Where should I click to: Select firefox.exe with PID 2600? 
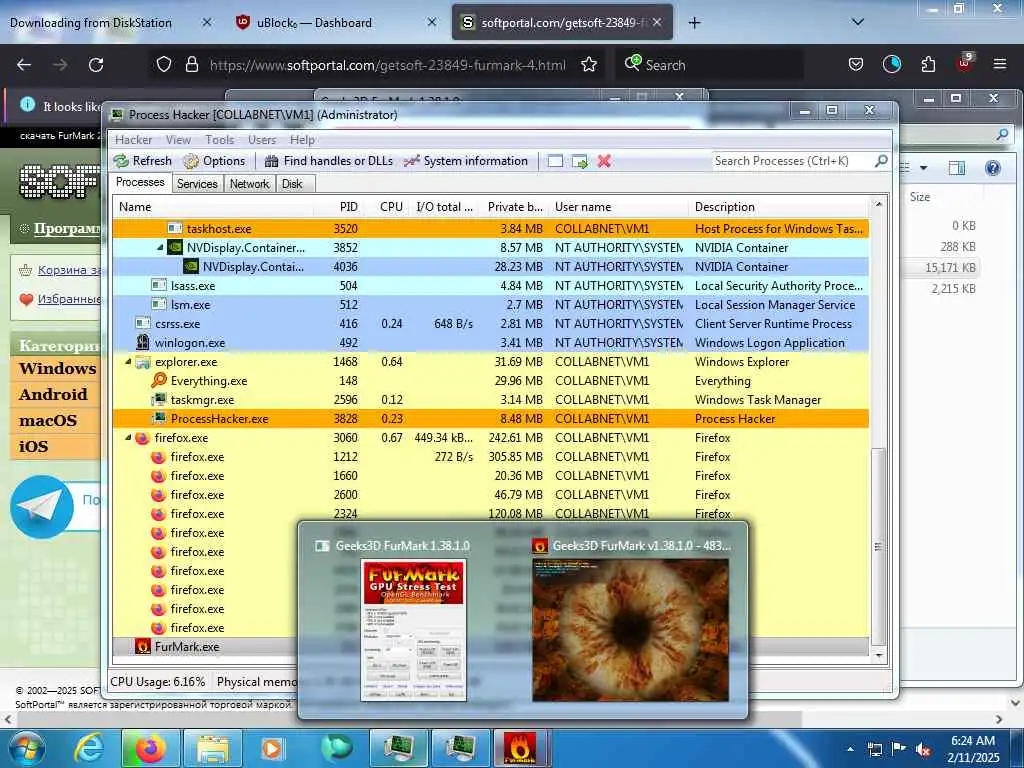pyautogui.click(x=490, y=494)
